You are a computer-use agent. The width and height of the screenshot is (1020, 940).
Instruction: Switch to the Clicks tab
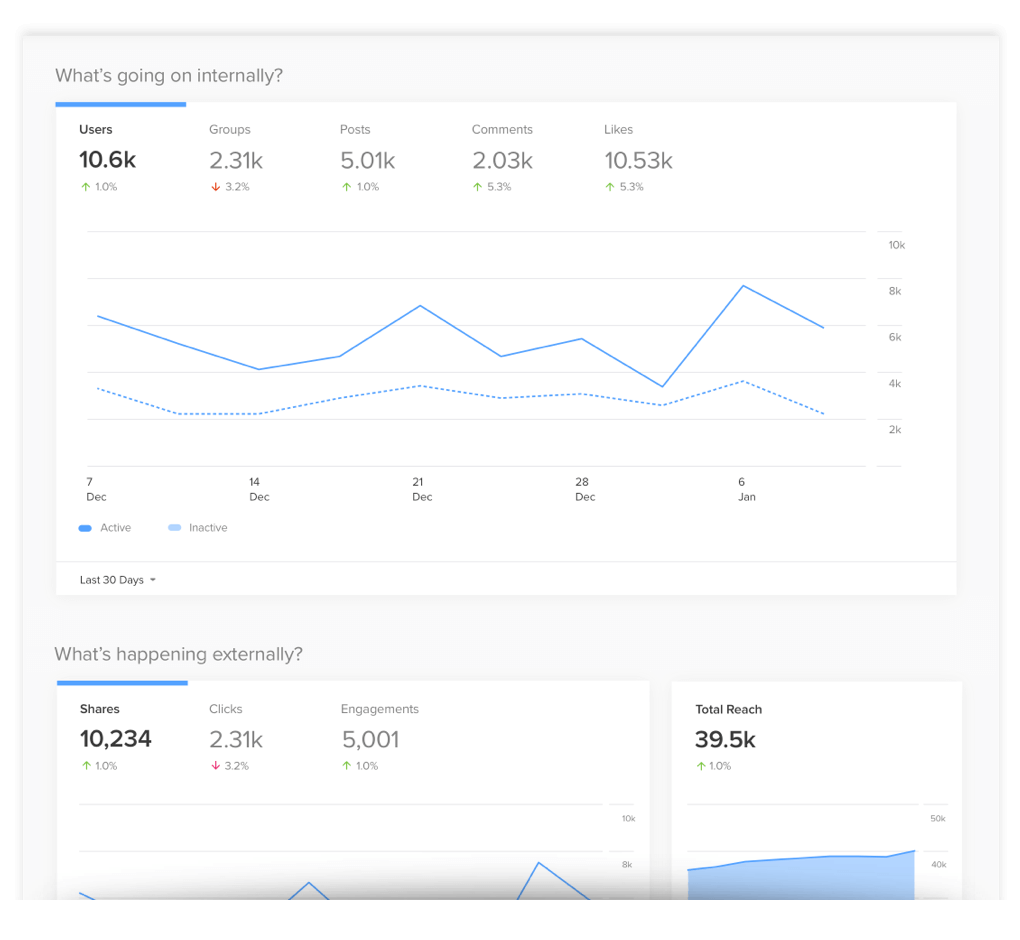click(x=235, y=737)
